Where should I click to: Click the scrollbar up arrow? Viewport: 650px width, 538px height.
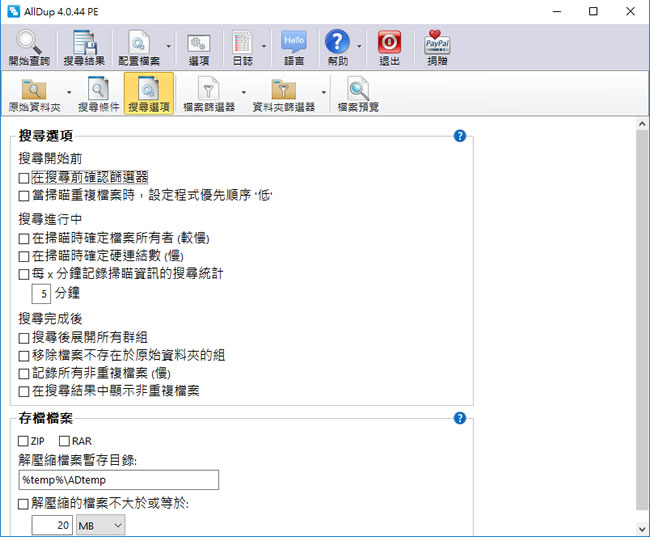tap(642, 124)
